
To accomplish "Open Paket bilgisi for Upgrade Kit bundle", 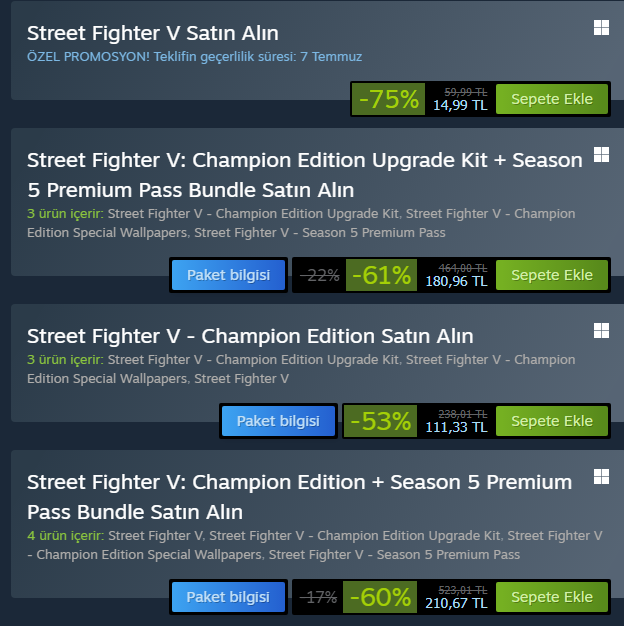I will tap(229, 275).
